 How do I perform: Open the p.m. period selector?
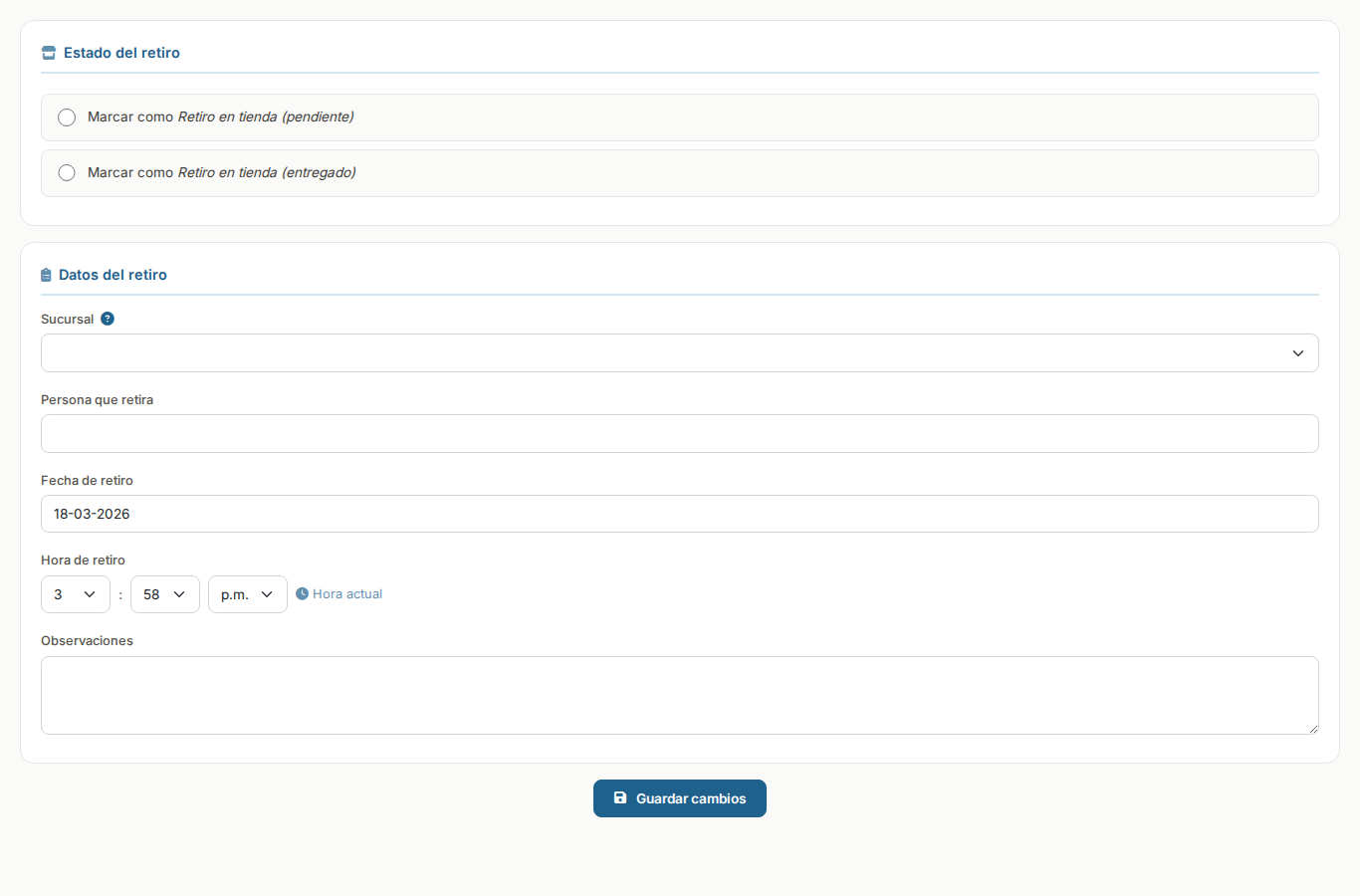pyautogui.click(x=247, y=594)
